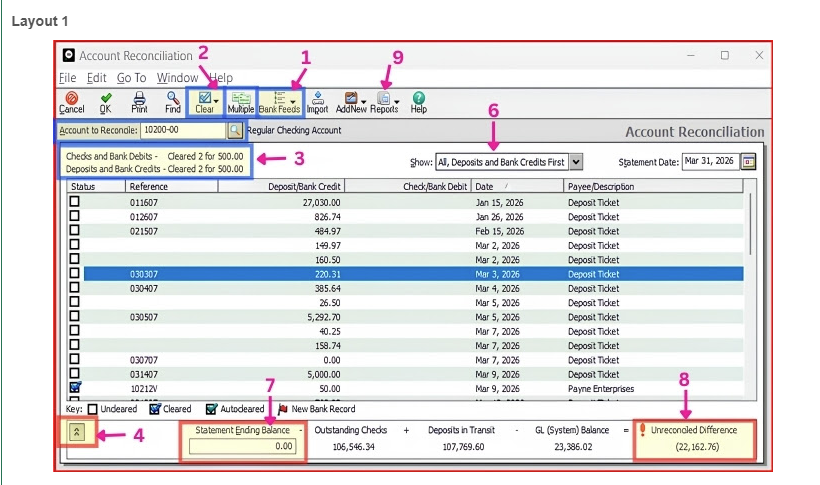The width and height of the screenshot is (820, 485).
Task: Select the 27,030.00 deposit amount
Action: (321, 202)
